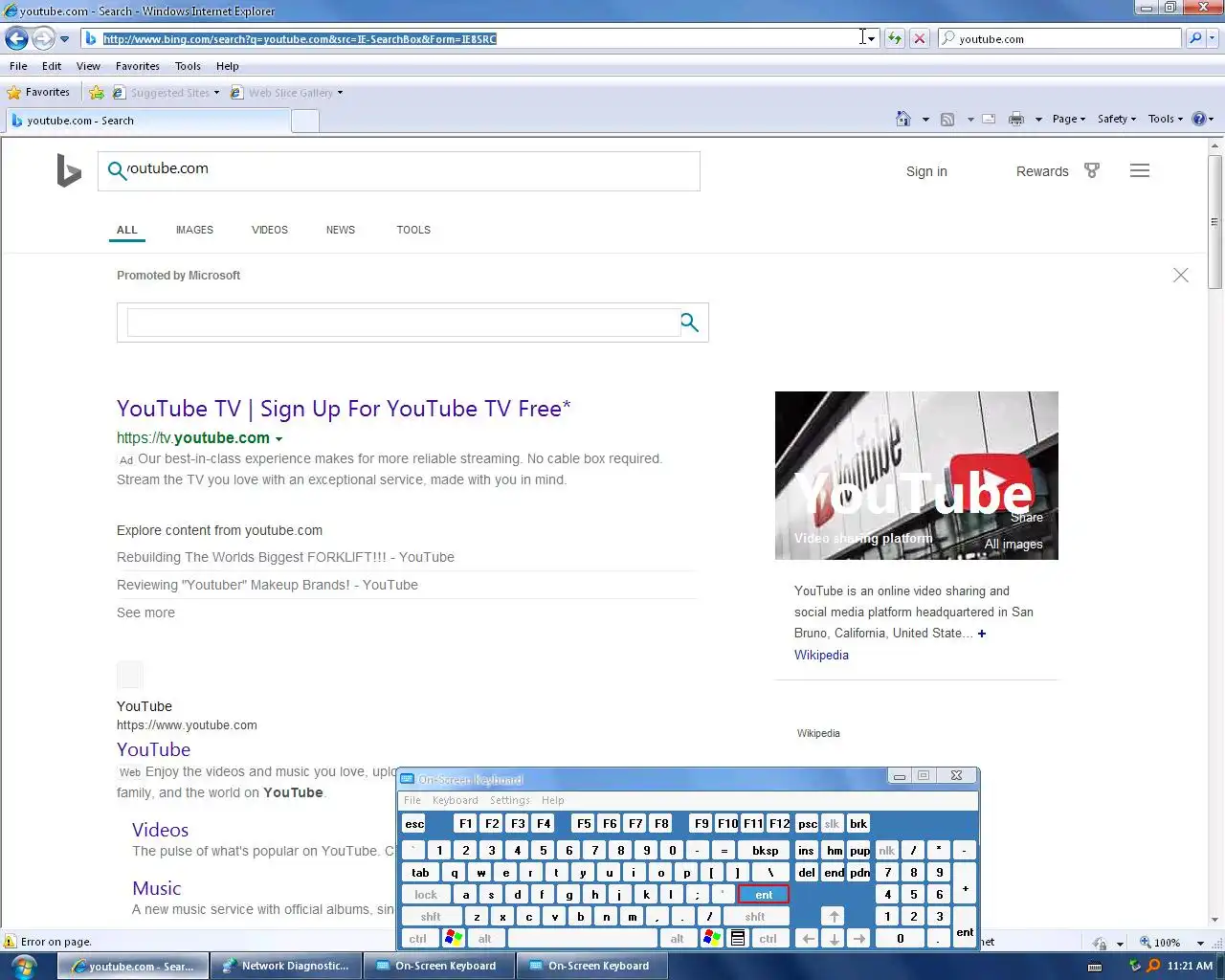Screen dimensions: 1225x980
Task: Open the Safety dropdown in the command bar
Action: point(1116,119)
